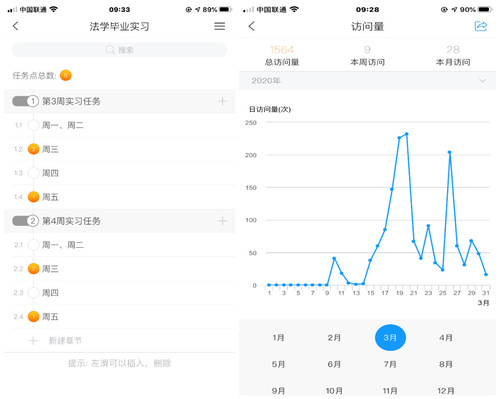Image resolution: width=499 pixels, height=399 pixels.
Task: Select the empty circle for 1.1 周一、周二
Action: [33, 125]
